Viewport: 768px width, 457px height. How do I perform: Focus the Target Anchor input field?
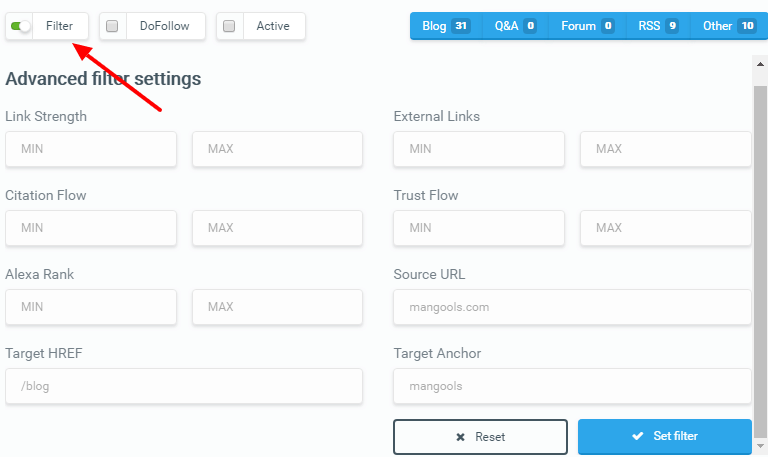pos(572,386)
